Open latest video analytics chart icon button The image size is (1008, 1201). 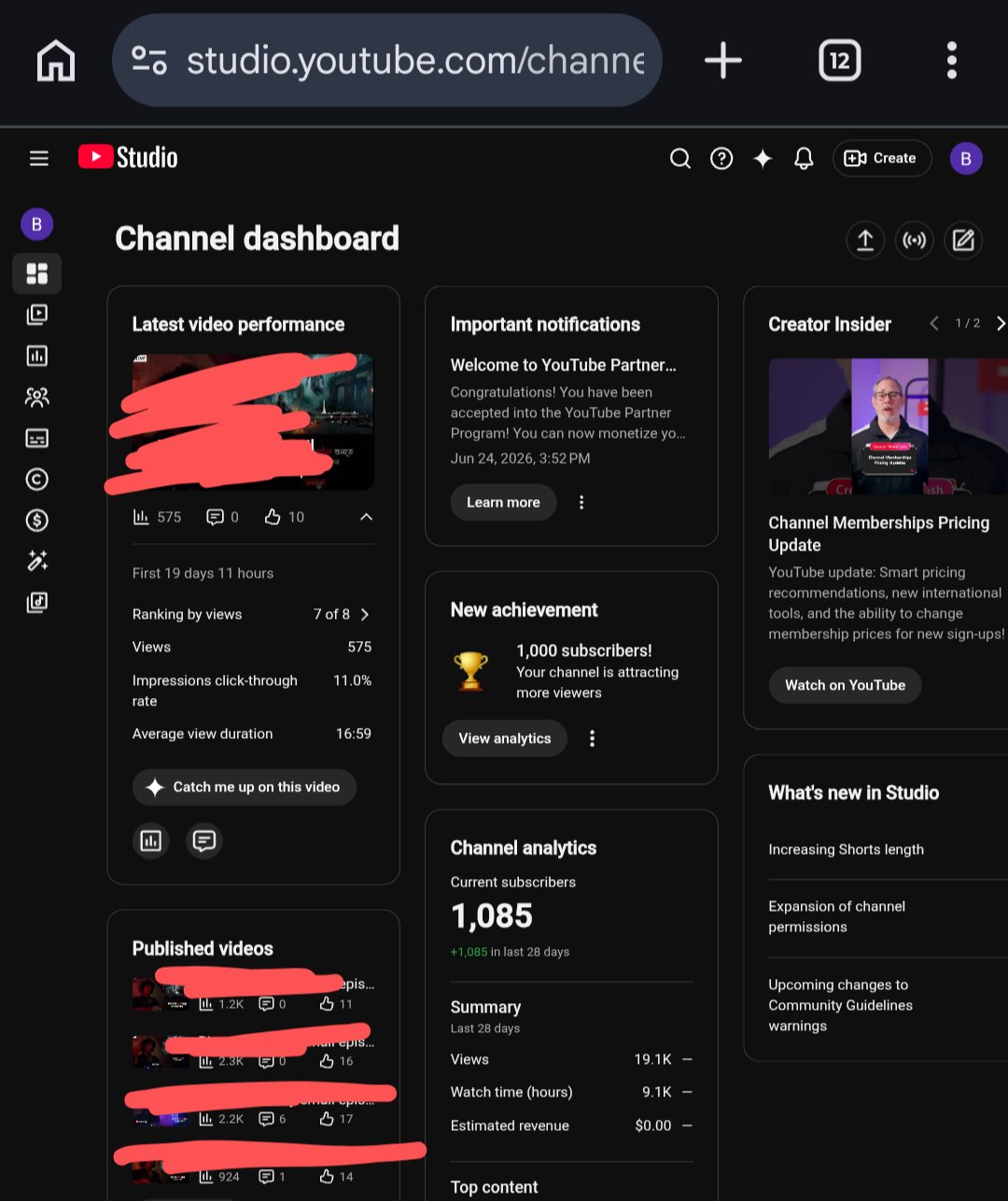click(x=150, y=841)
